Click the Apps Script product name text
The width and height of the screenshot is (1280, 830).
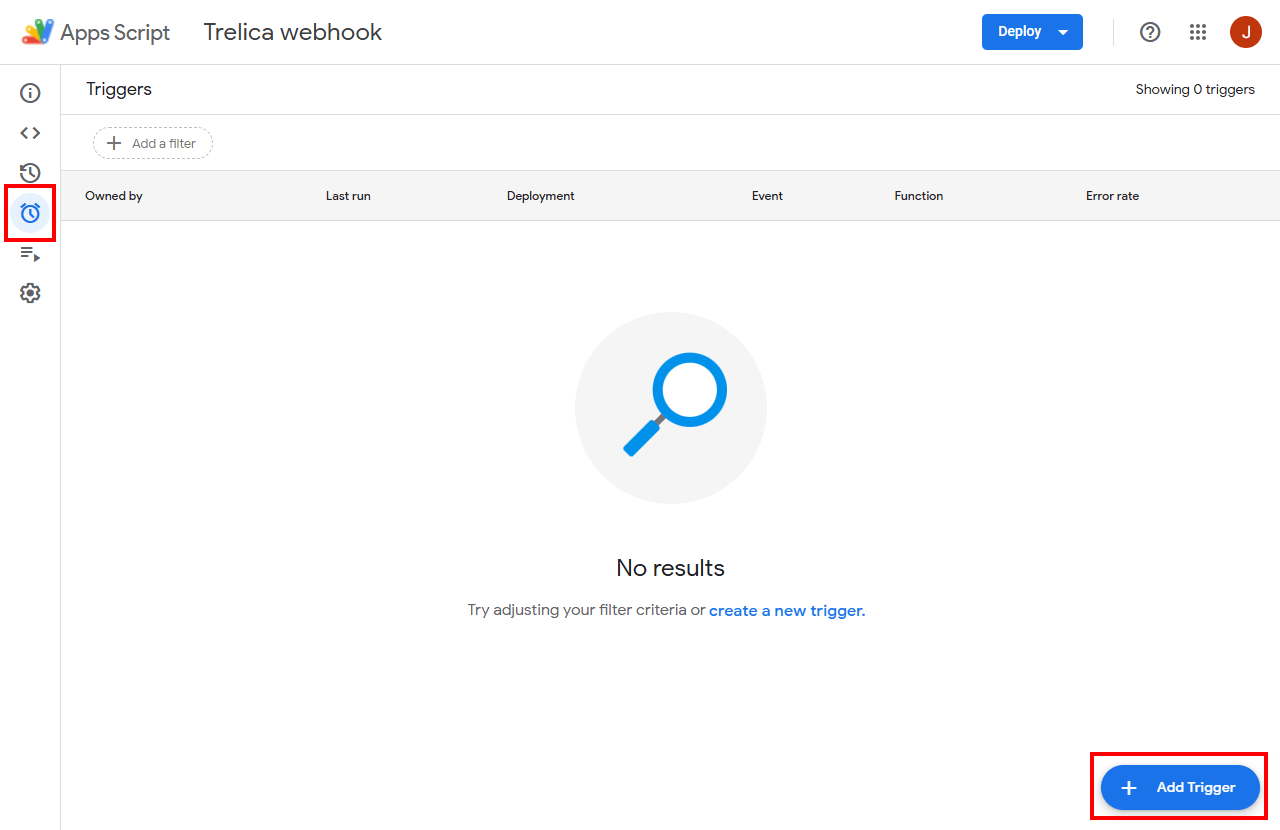(115, 33)
